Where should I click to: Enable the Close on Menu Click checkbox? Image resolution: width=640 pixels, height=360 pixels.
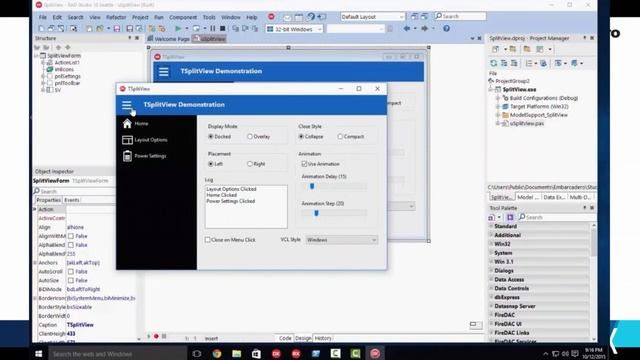click(x=208, y=240)
